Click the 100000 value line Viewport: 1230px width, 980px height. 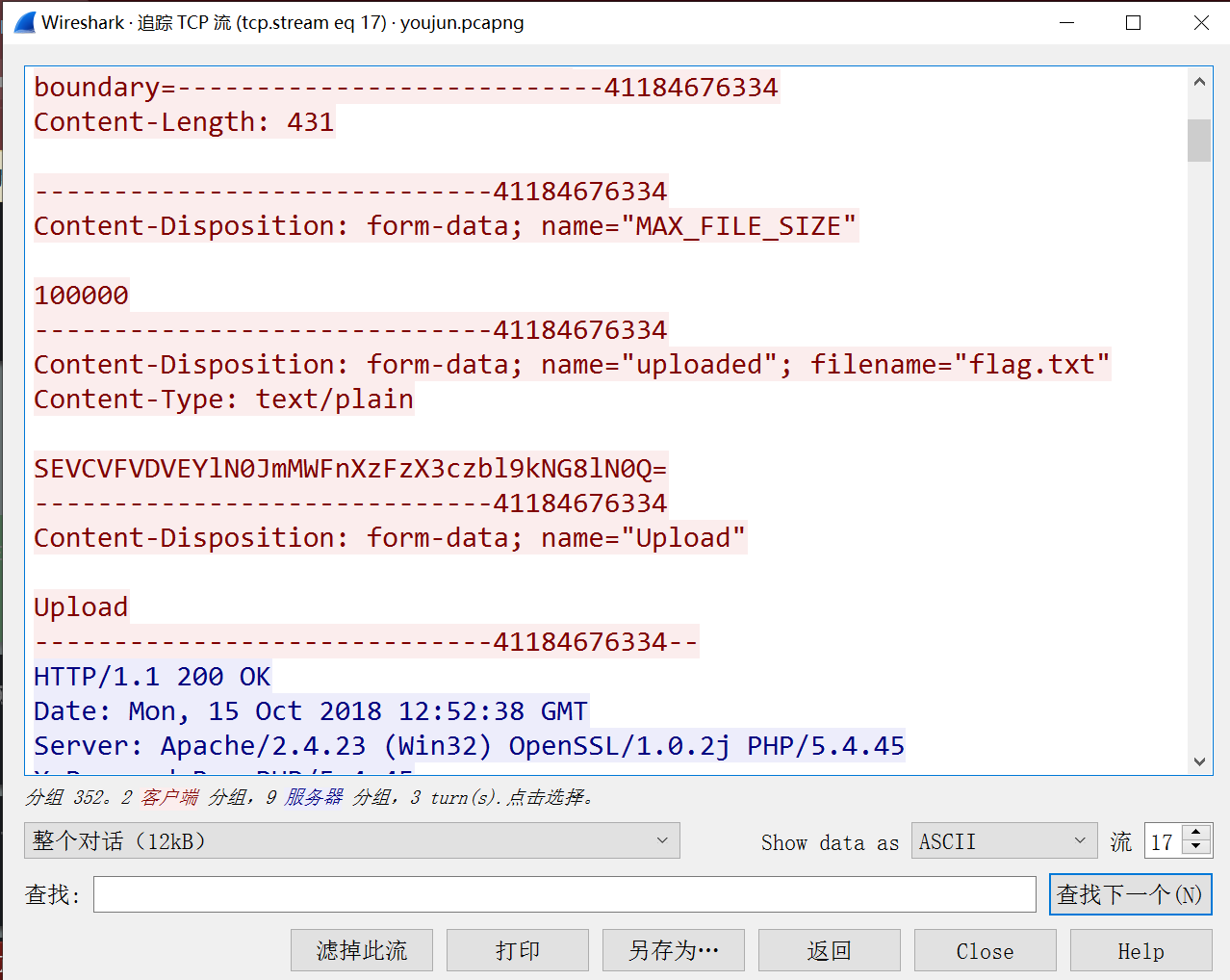click(x=81, y=296)
